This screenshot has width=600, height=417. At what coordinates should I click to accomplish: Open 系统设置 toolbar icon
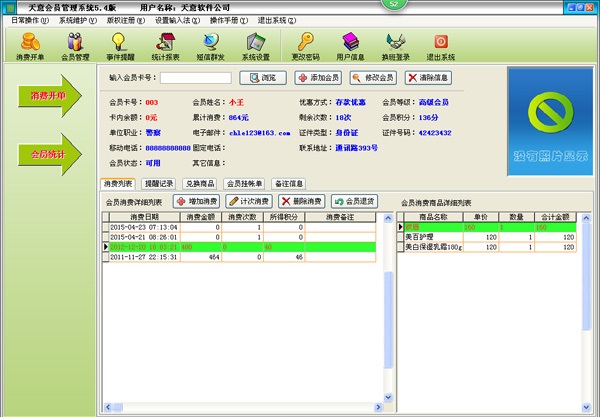[256, 47]
